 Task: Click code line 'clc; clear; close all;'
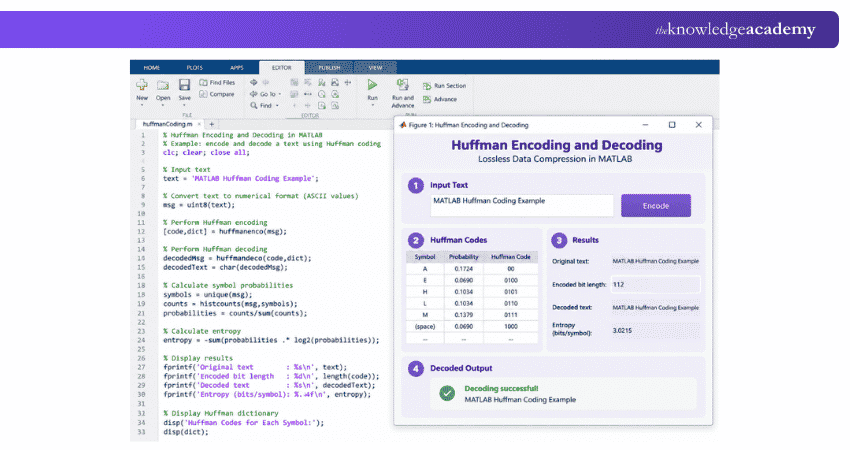pyautogui.click(x=206, y=152)
